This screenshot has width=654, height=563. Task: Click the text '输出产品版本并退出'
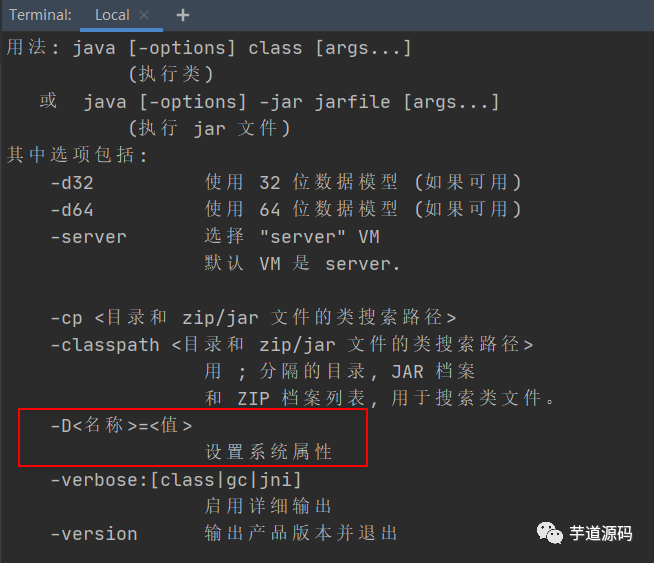[301, 533]
